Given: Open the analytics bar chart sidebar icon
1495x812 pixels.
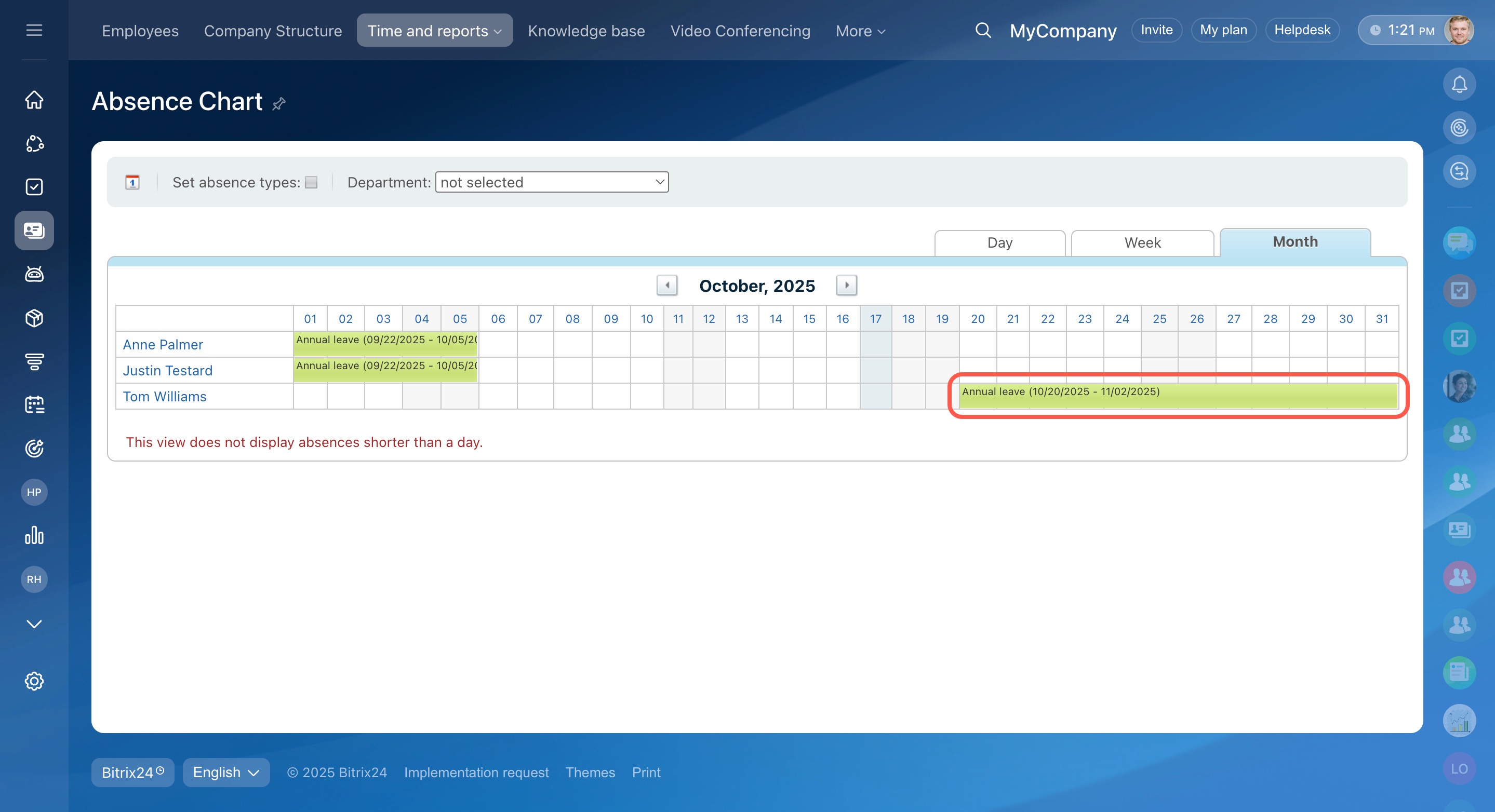Looking at the screenshot, I should [x=34, y=535].
